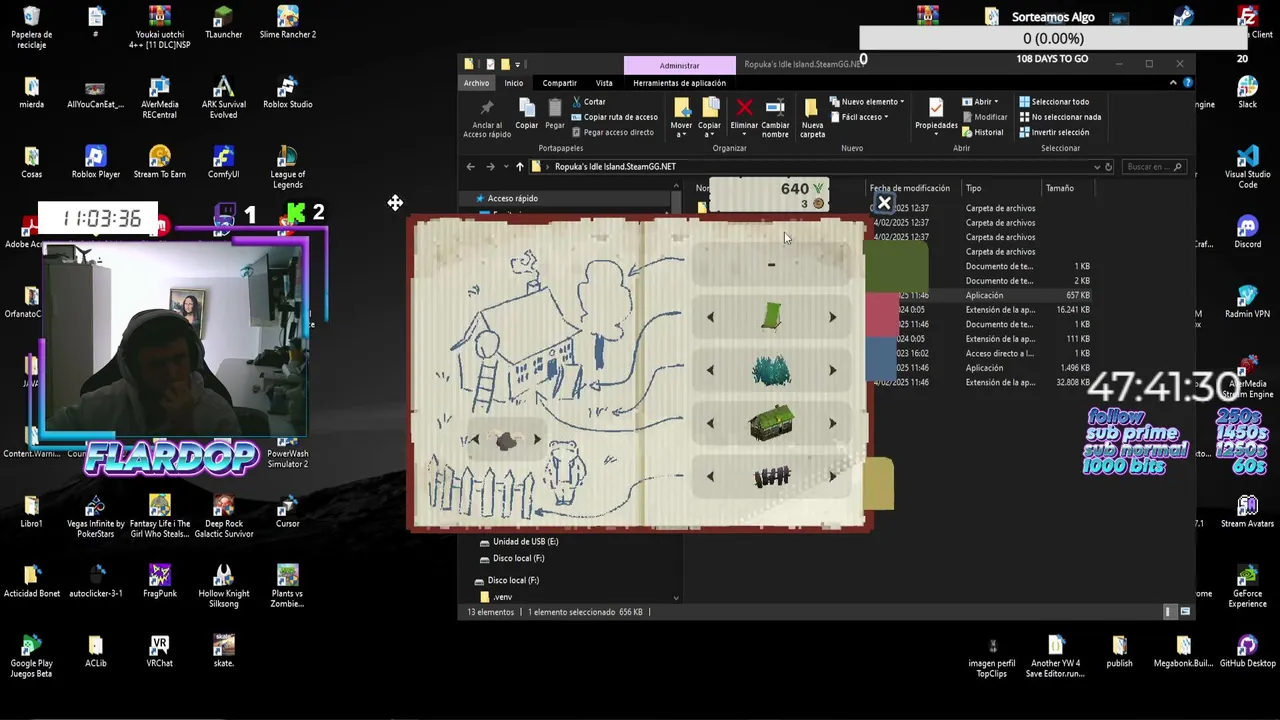Screen dimensions: 1280x720
Task: Select the Hollow Knight Silksong desktop icon
Action: (x=223, y=586)
